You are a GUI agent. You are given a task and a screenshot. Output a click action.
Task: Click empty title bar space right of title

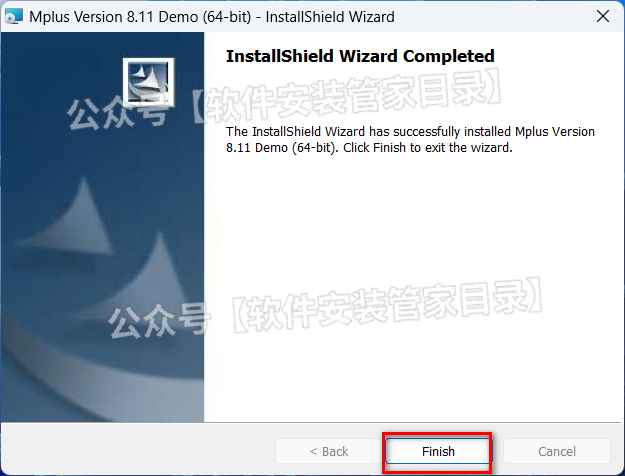point(492,17)
